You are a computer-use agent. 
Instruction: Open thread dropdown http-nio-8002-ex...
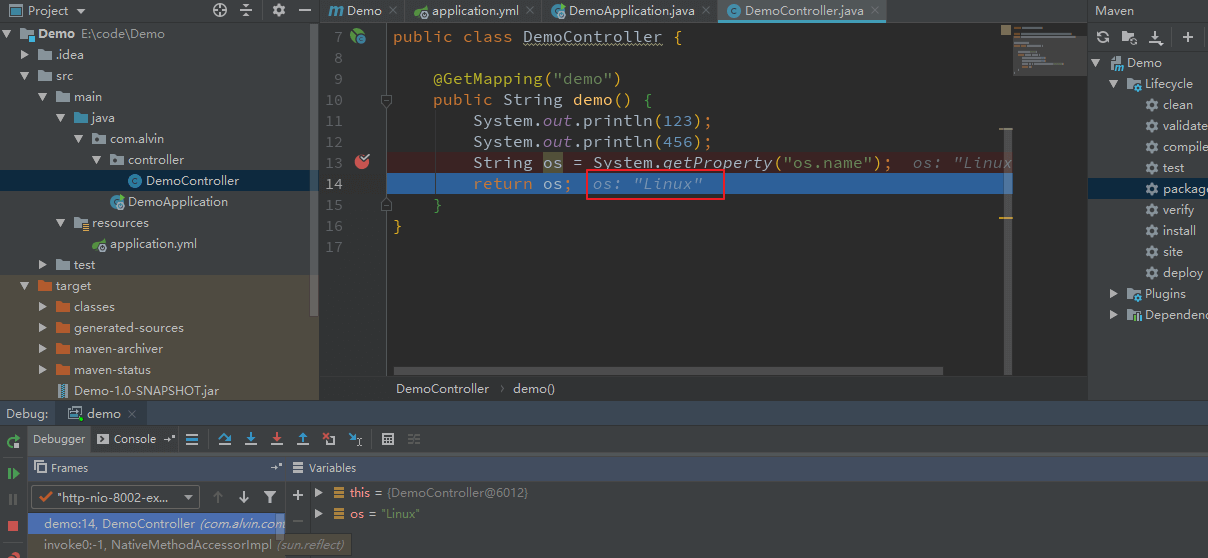tap(115, 497)
